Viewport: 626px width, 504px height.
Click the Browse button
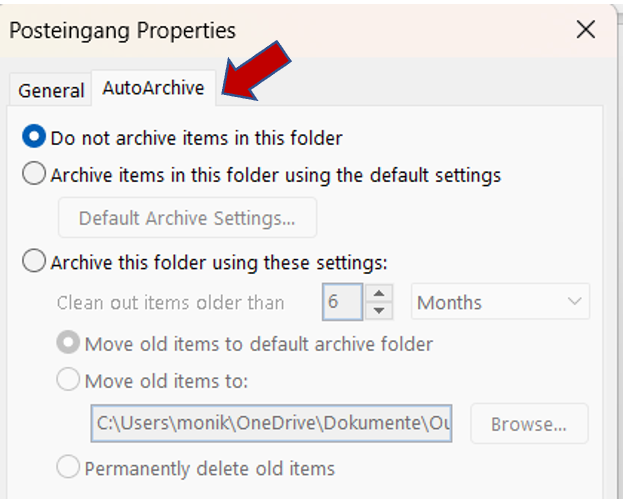(x=529, y=424)
